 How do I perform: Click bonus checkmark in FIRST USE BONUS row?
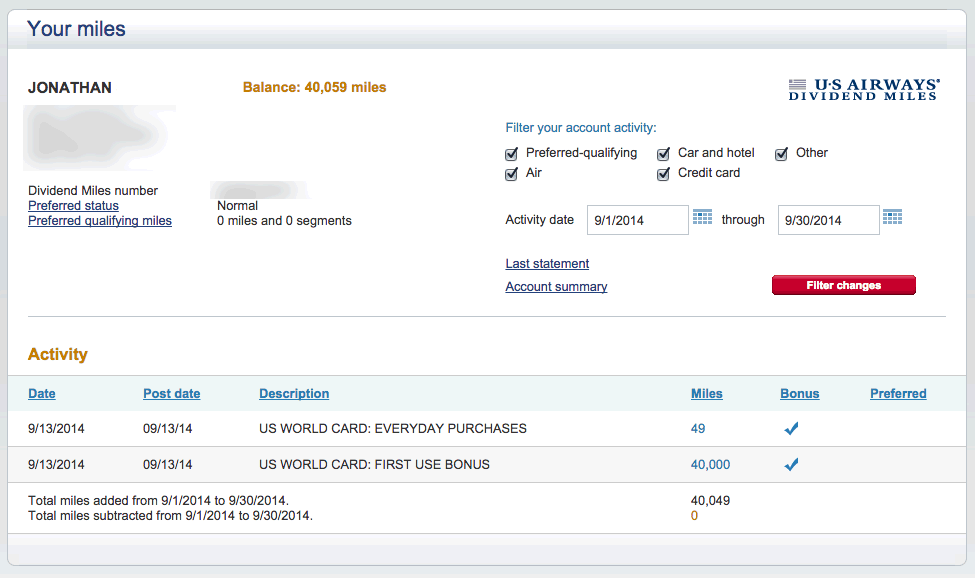[x=791, y=464]
